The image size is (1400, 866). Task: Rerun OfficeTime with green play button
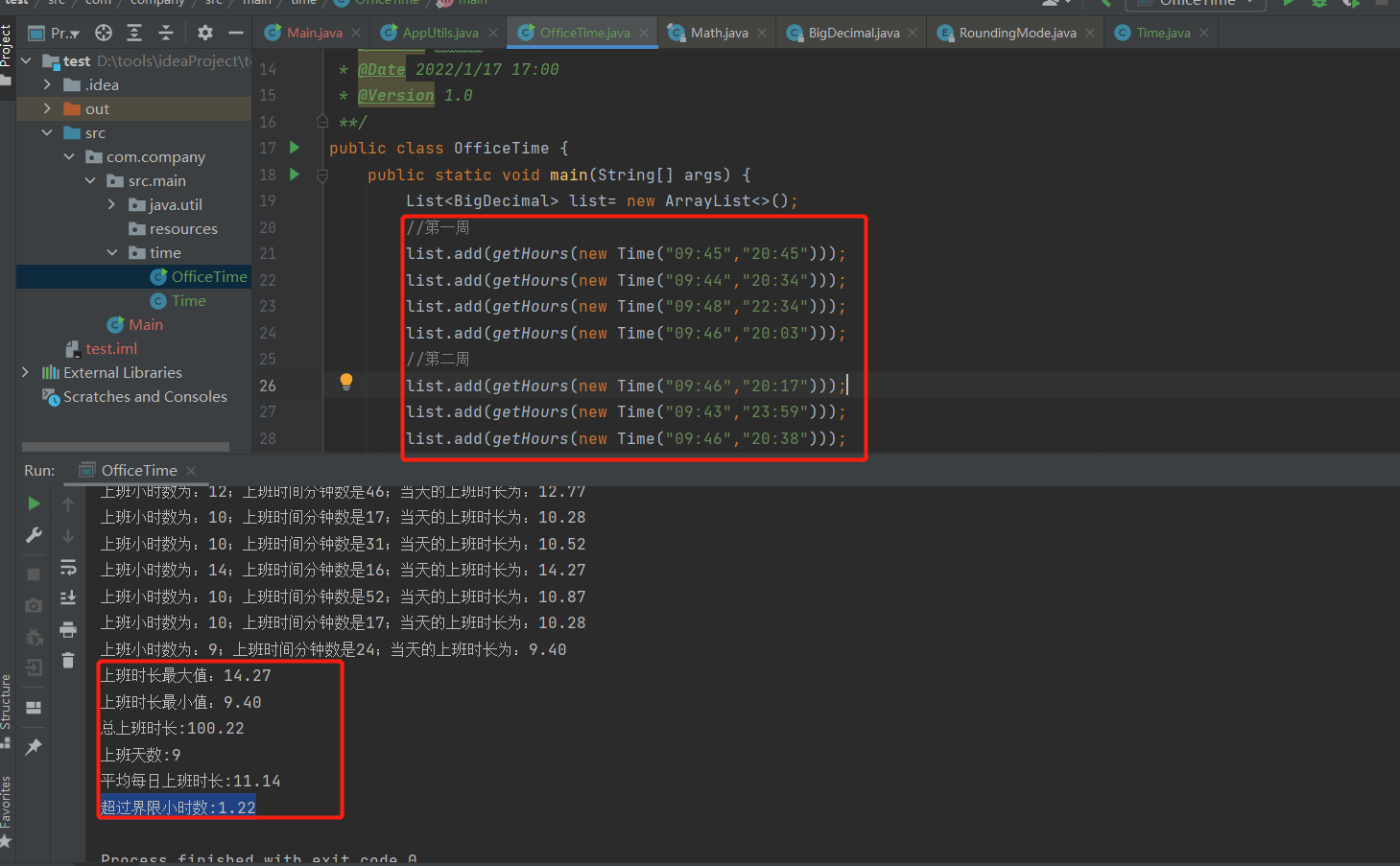coord(34,503)
